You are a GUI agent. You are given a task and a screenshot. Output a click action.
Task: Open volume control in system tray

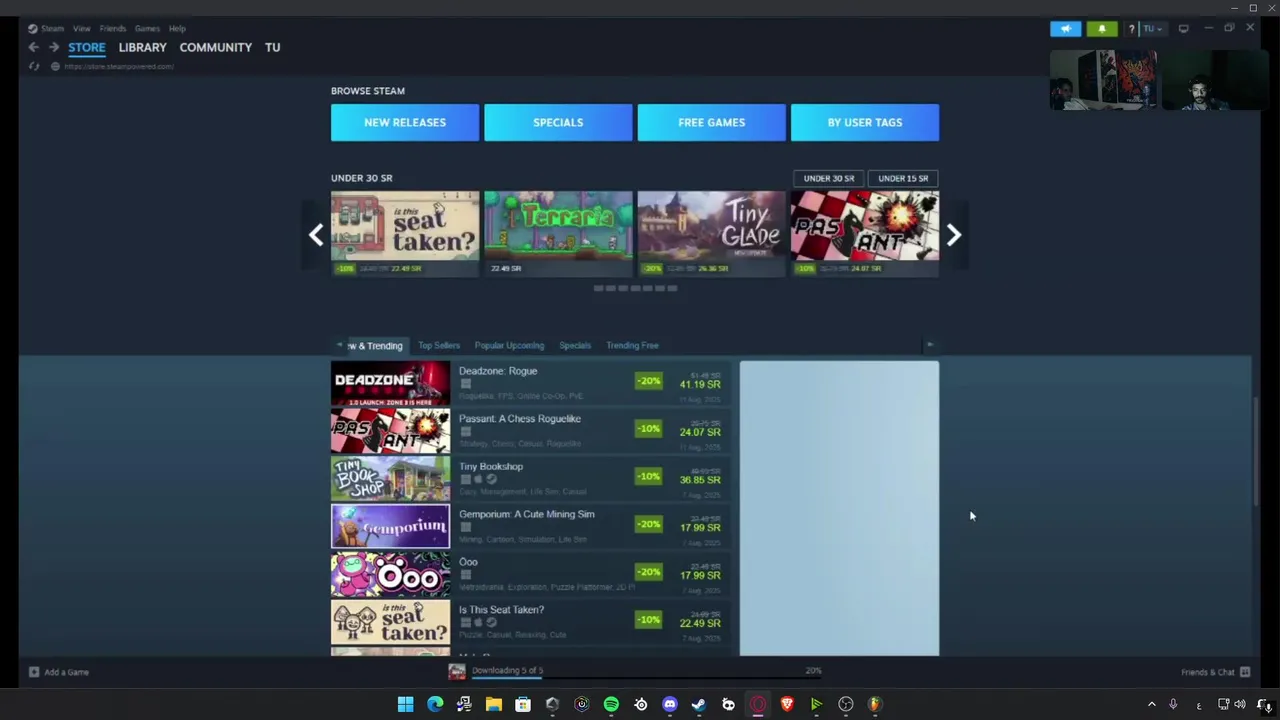tap(1240, 704)
